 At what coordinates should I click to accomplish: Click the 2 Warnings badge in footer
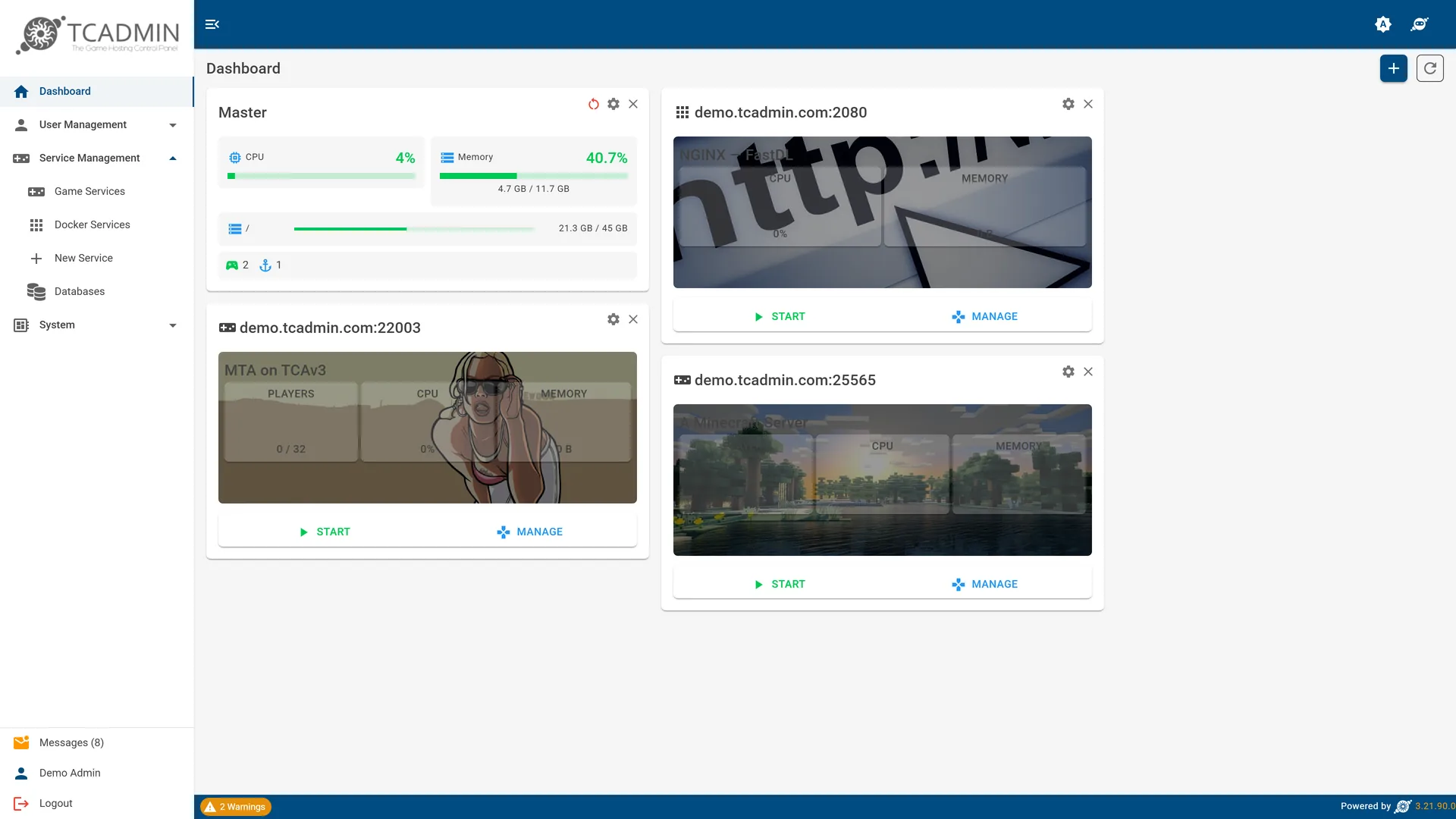click(x=236, y=807)
